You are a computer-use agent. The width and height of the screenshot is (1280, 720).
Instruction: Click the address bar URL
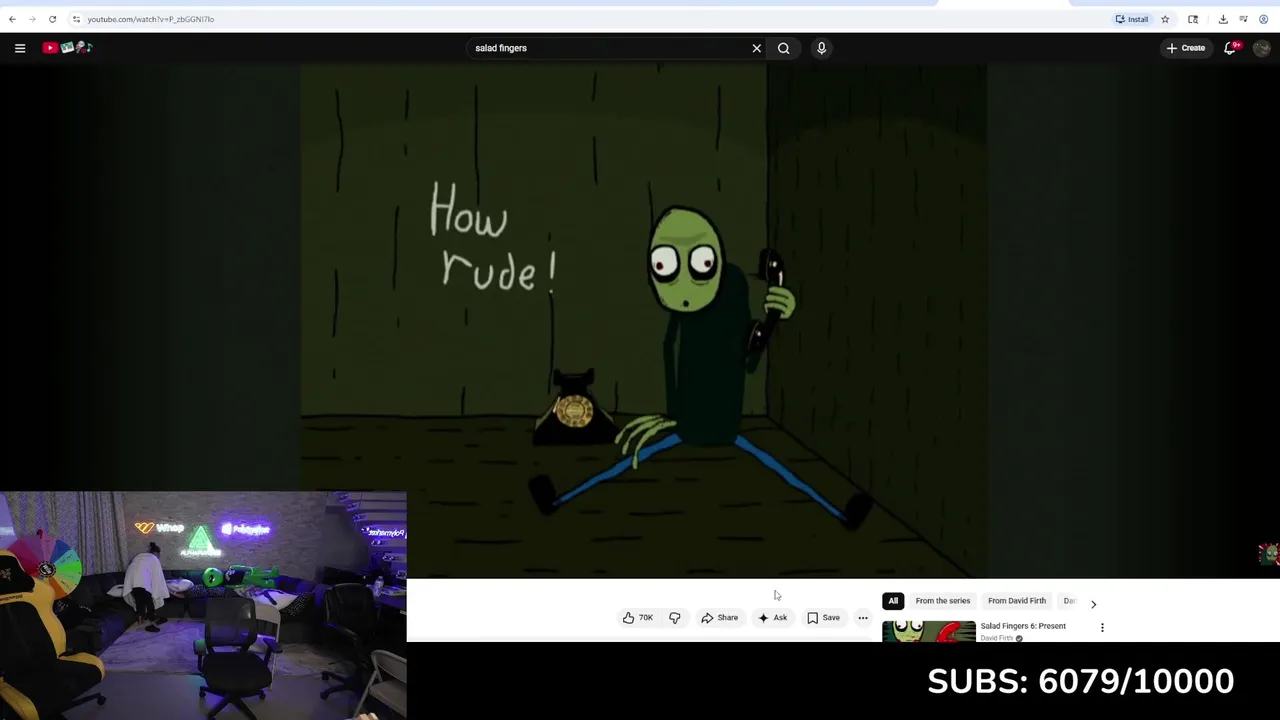[150, 19]
